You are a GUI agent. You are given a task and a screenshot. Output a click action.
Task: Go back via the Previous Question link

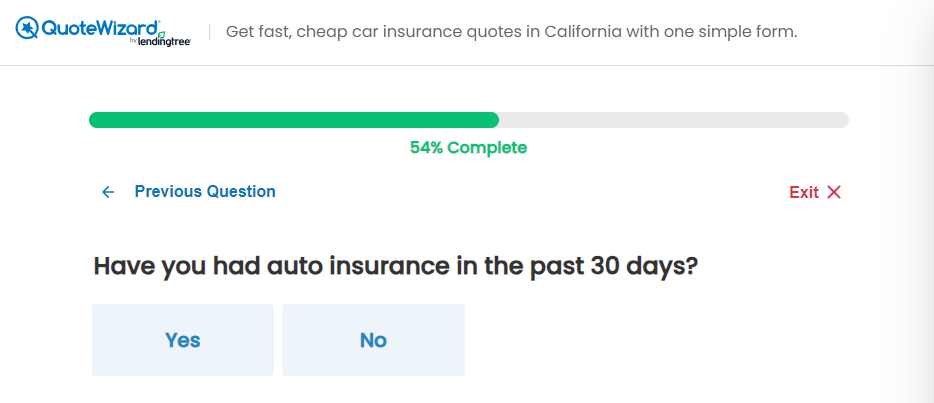[x=205, y=192]
